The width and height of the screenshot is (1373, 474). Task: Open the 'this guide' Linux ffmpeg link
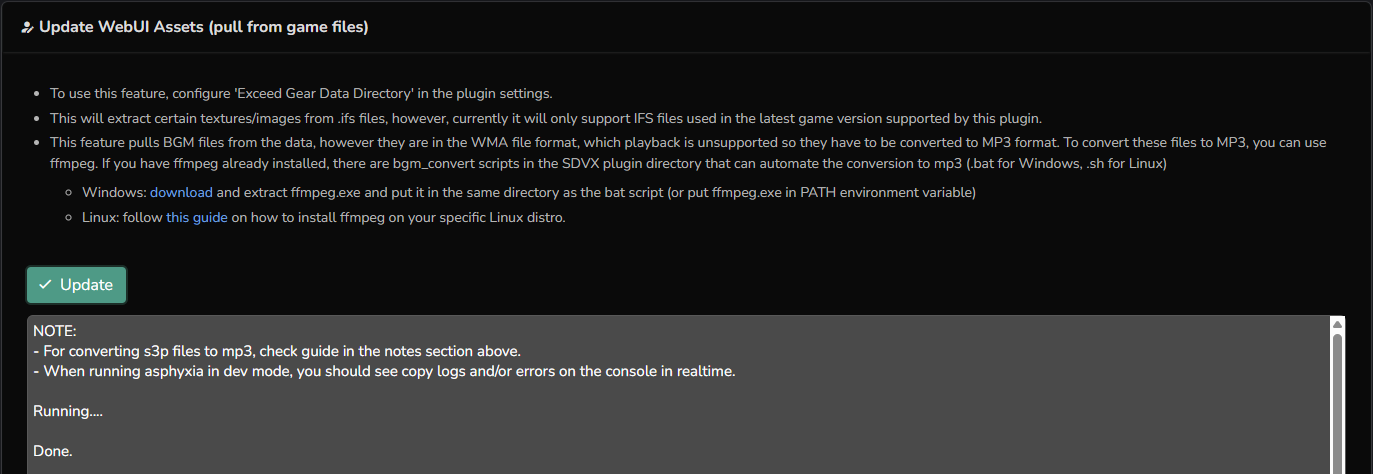[197, 217]
